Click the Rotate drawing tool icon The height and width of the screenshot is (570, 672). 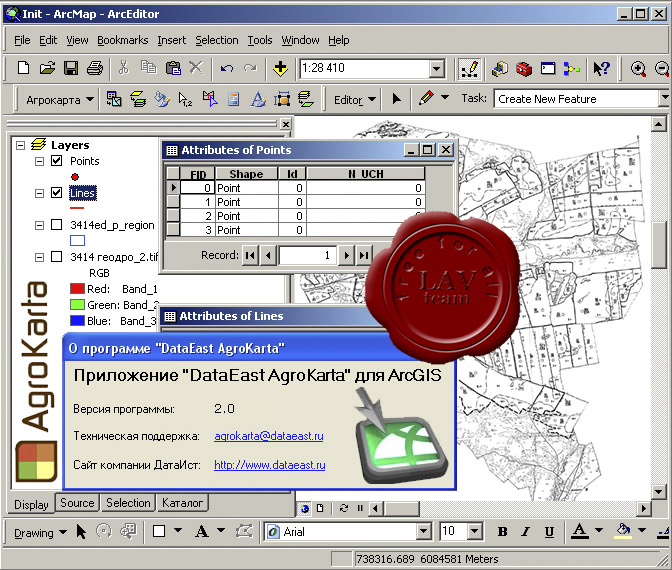point(104,531)
